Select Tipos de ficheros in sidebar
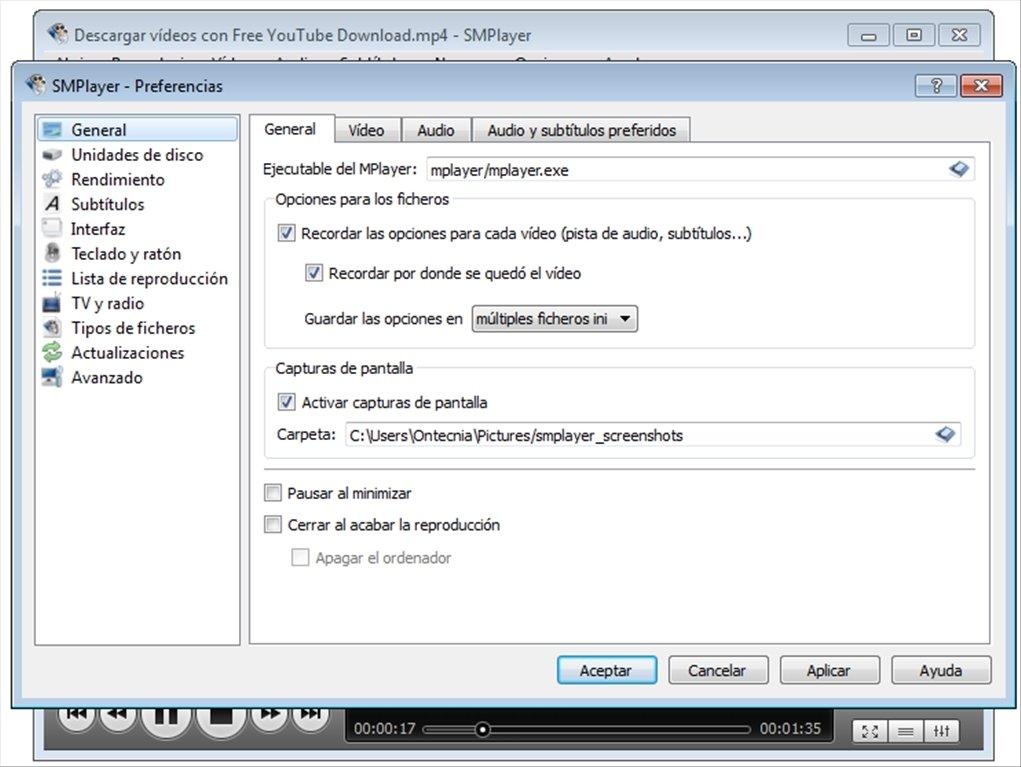 [x=137, y=328]
